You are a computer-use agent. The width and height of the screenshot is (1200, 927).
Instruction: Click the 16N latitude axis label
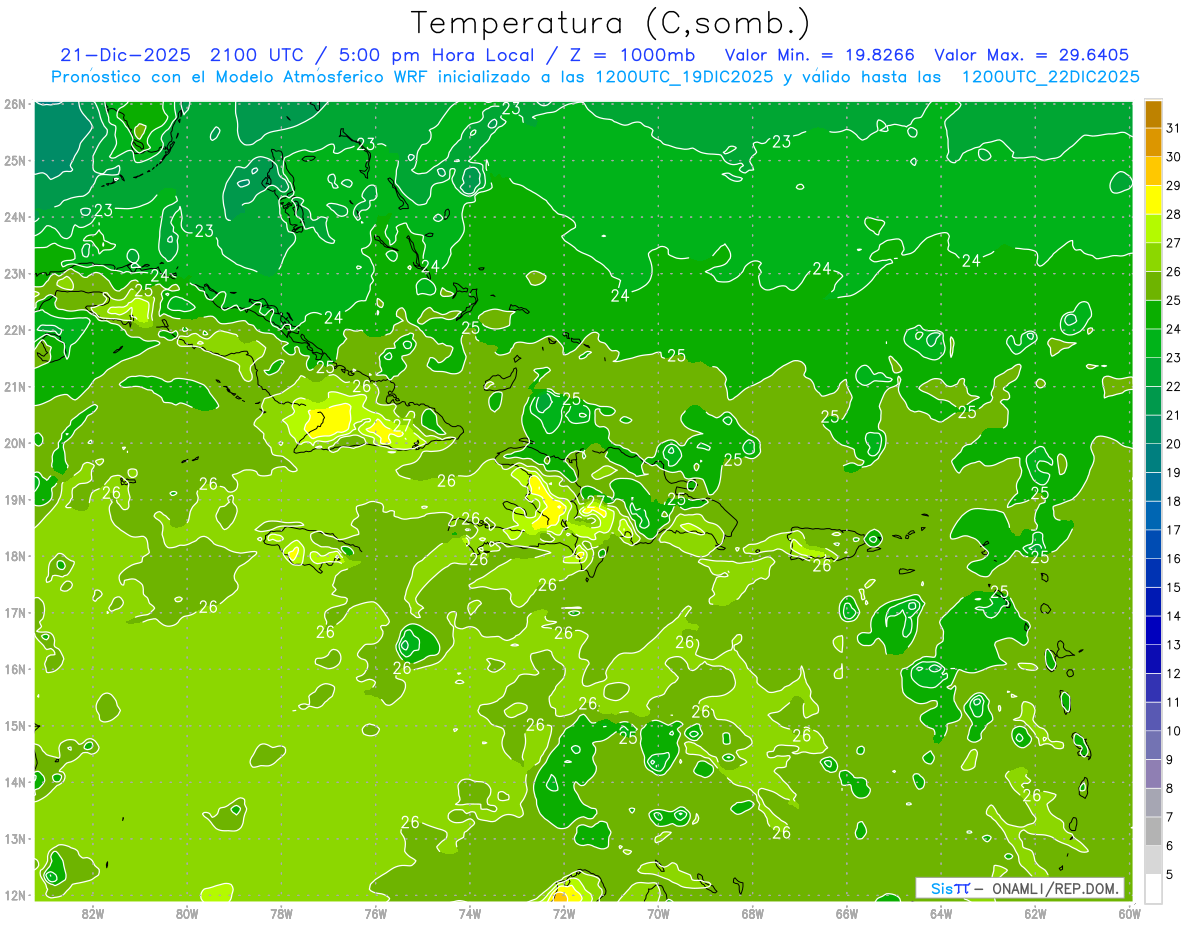tap(15, 669)
